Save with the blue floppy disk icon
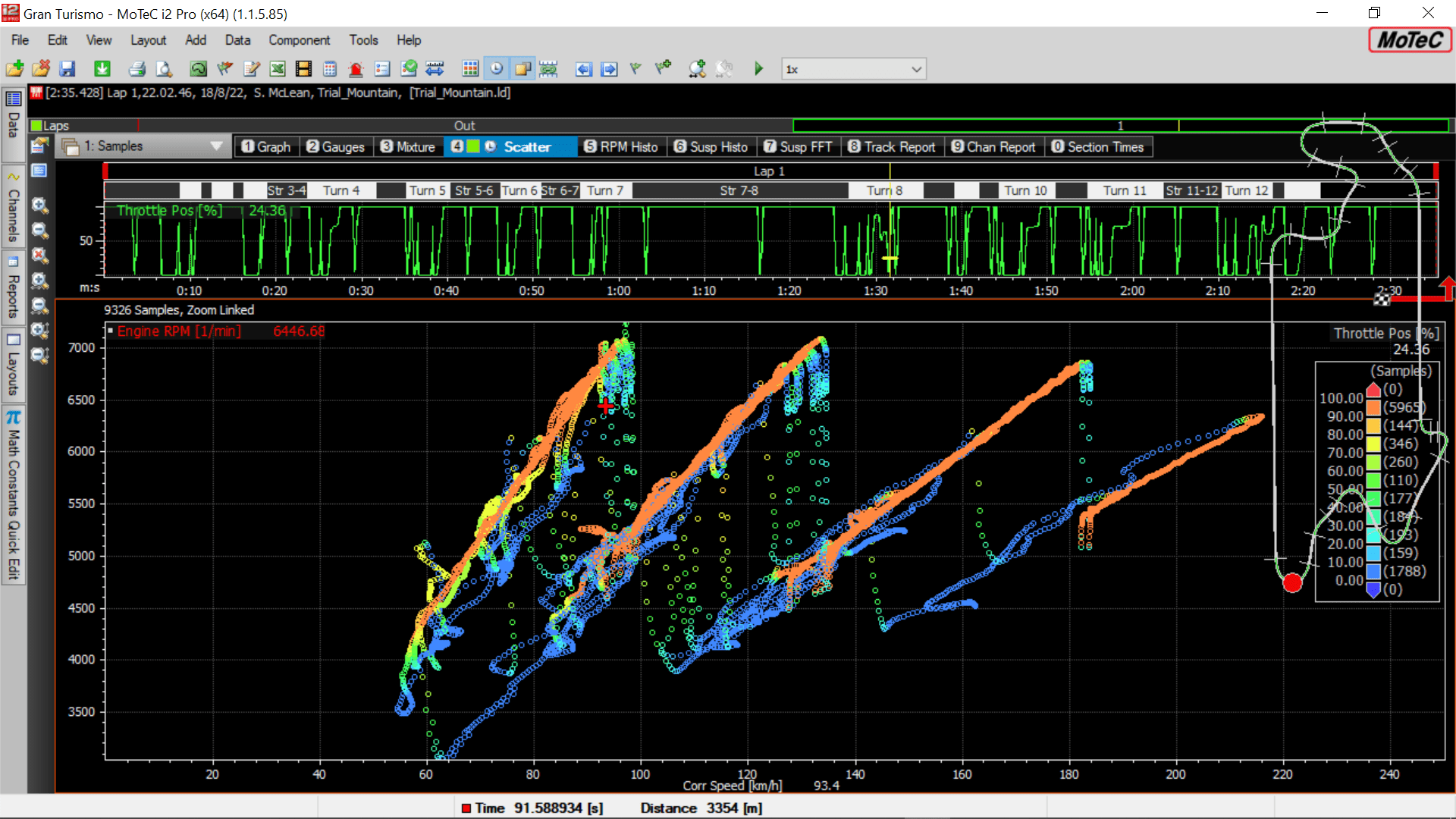This screenshot has height=819, width=1456. [67, 69]
